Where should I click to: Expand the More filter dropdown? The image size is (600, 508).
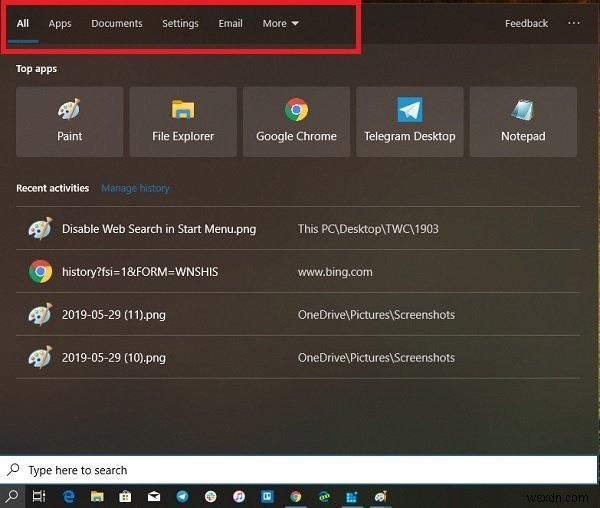(280, 24)
